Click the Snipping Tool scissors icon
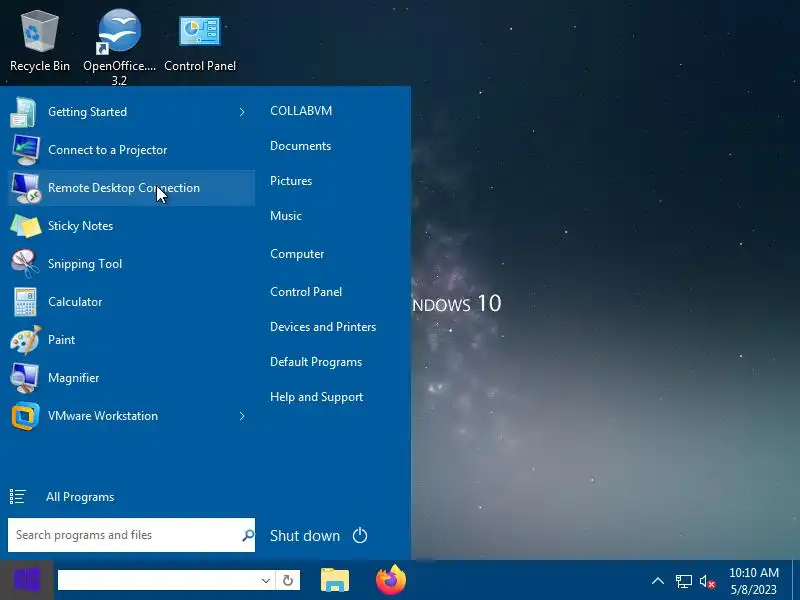The width and height of the screenshot is (800, 600). click(x=24, y=264)
